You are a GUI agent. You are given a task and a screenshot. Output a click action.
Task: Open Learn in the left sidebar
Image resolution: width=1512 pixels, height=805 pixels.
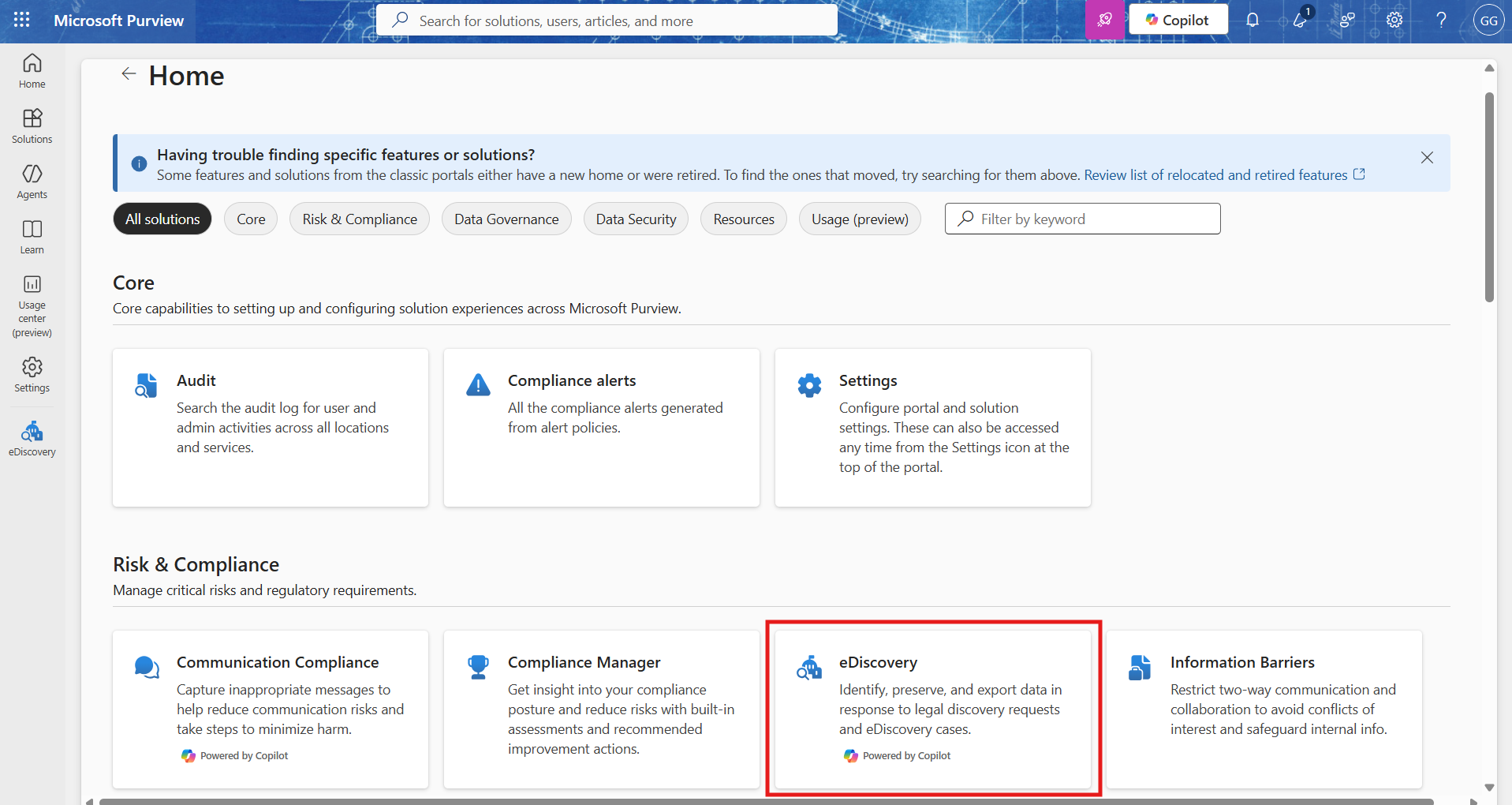[32, 237]
